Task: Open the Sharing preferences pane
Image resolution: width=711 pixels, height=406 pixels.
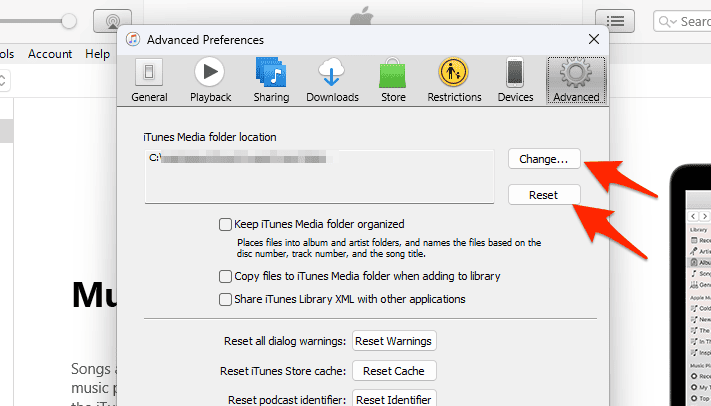Action: 270,80
